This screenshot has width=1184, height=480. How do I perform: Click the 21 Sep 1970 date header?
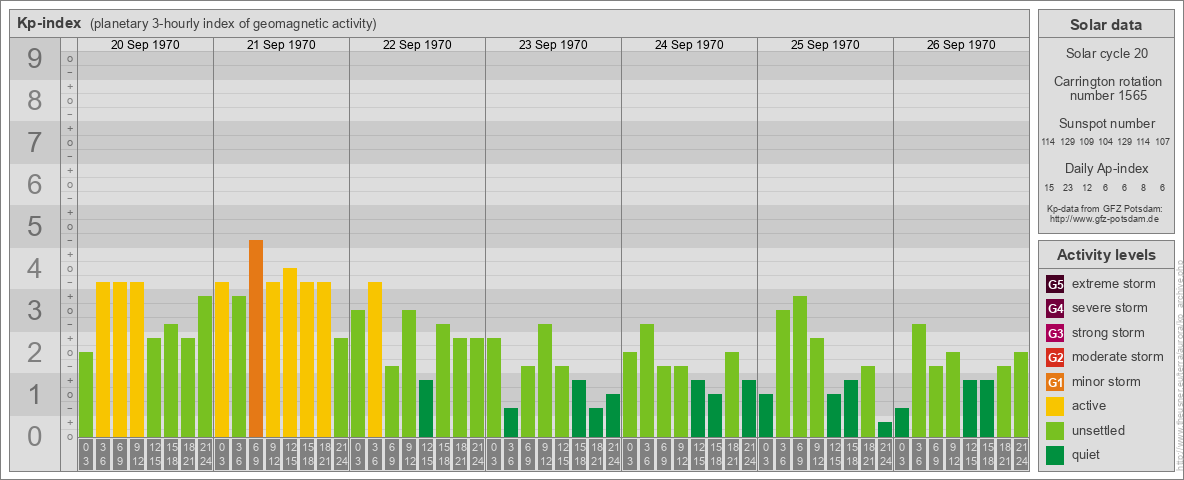point(281,45)
